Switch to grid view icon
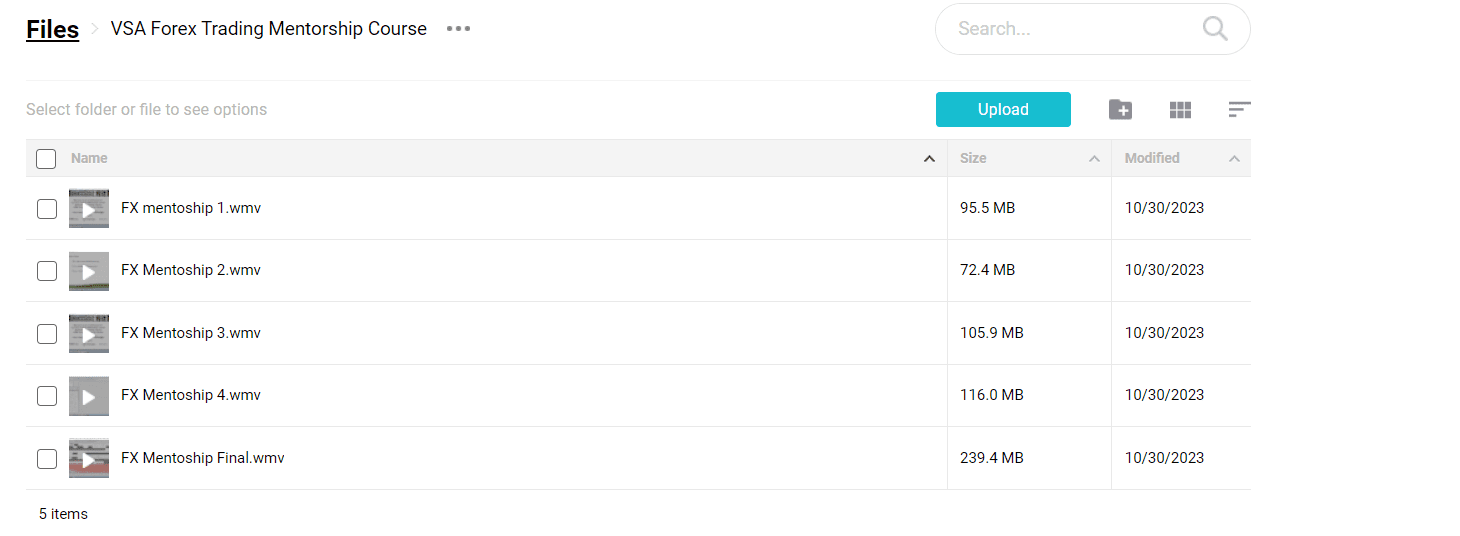Screen dimensions: 1460x536 (x=1180, y=110)
